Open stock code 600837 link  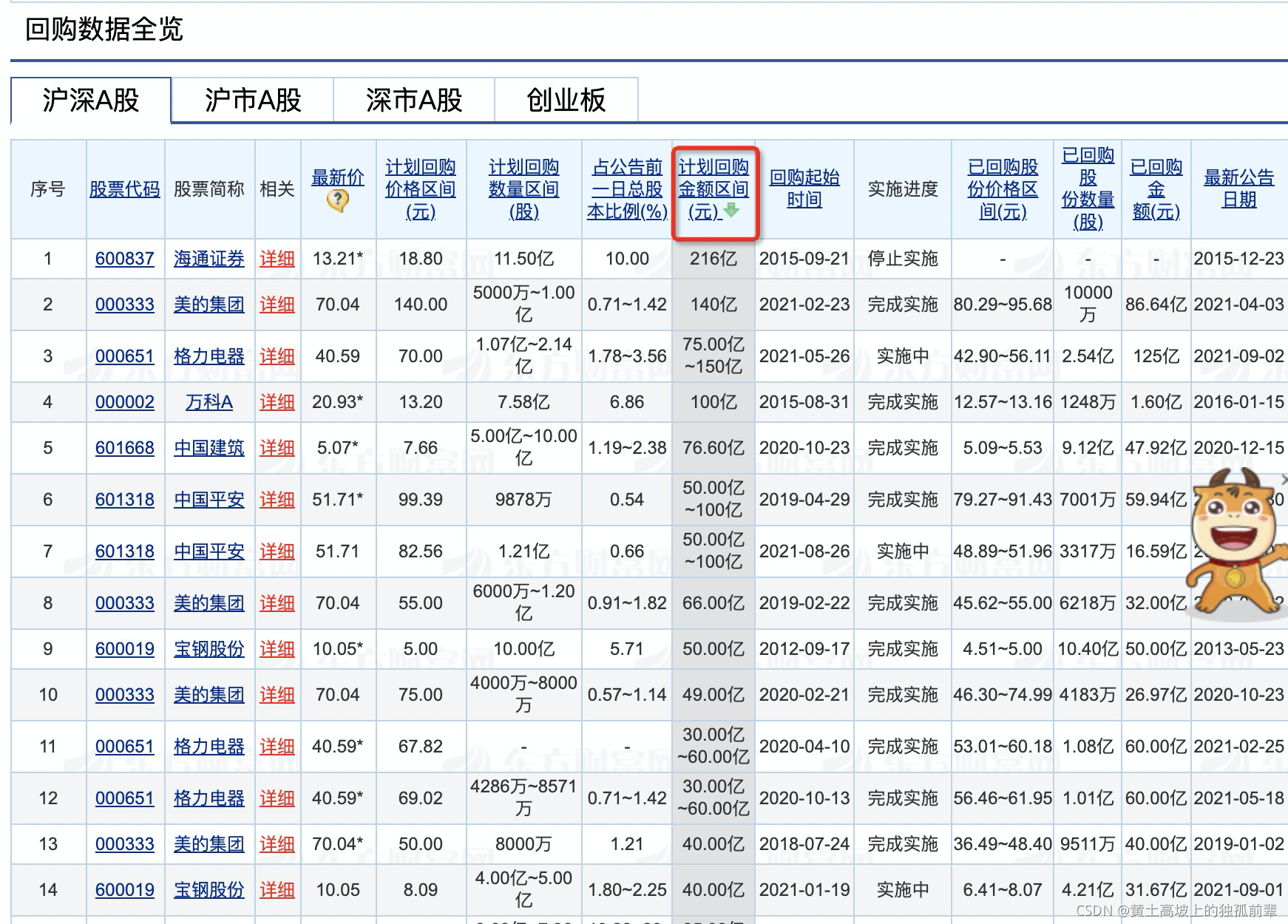point(124,259)
